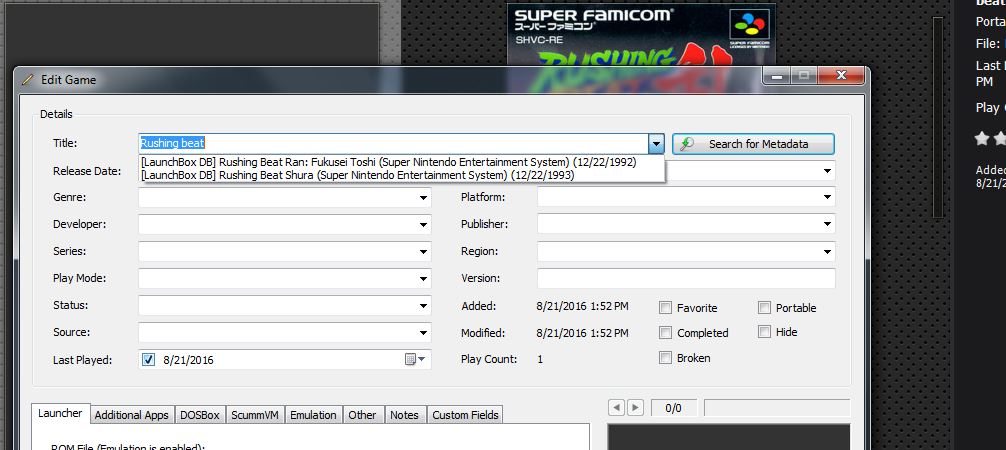
Task: Click the scrollbar in LaunchBox details panel
Action: click(x=937, y=119)
